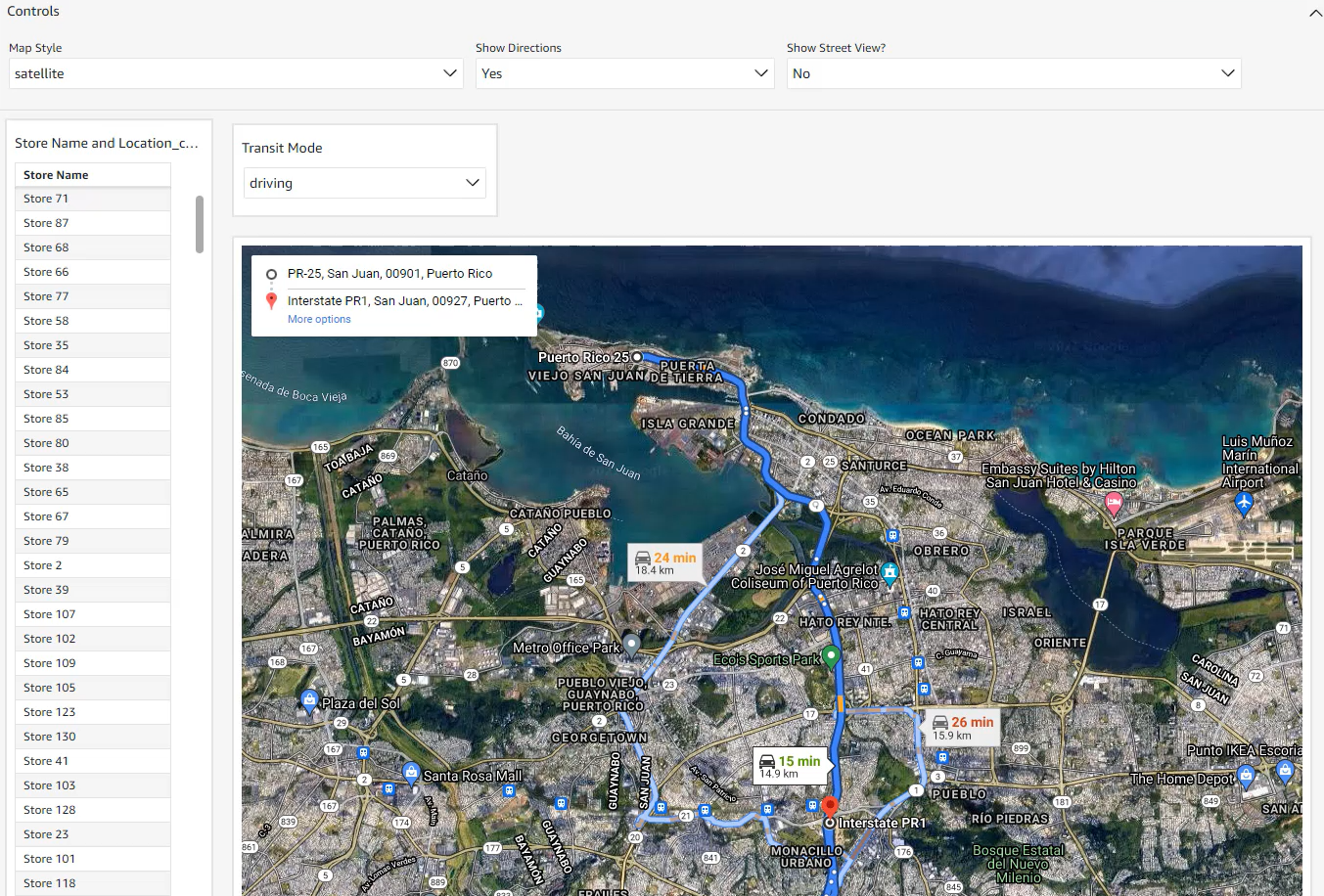Click the Plaza del Sol shopping icon
The height and width of the screenshot is (896, 1324).
[309, 700]
